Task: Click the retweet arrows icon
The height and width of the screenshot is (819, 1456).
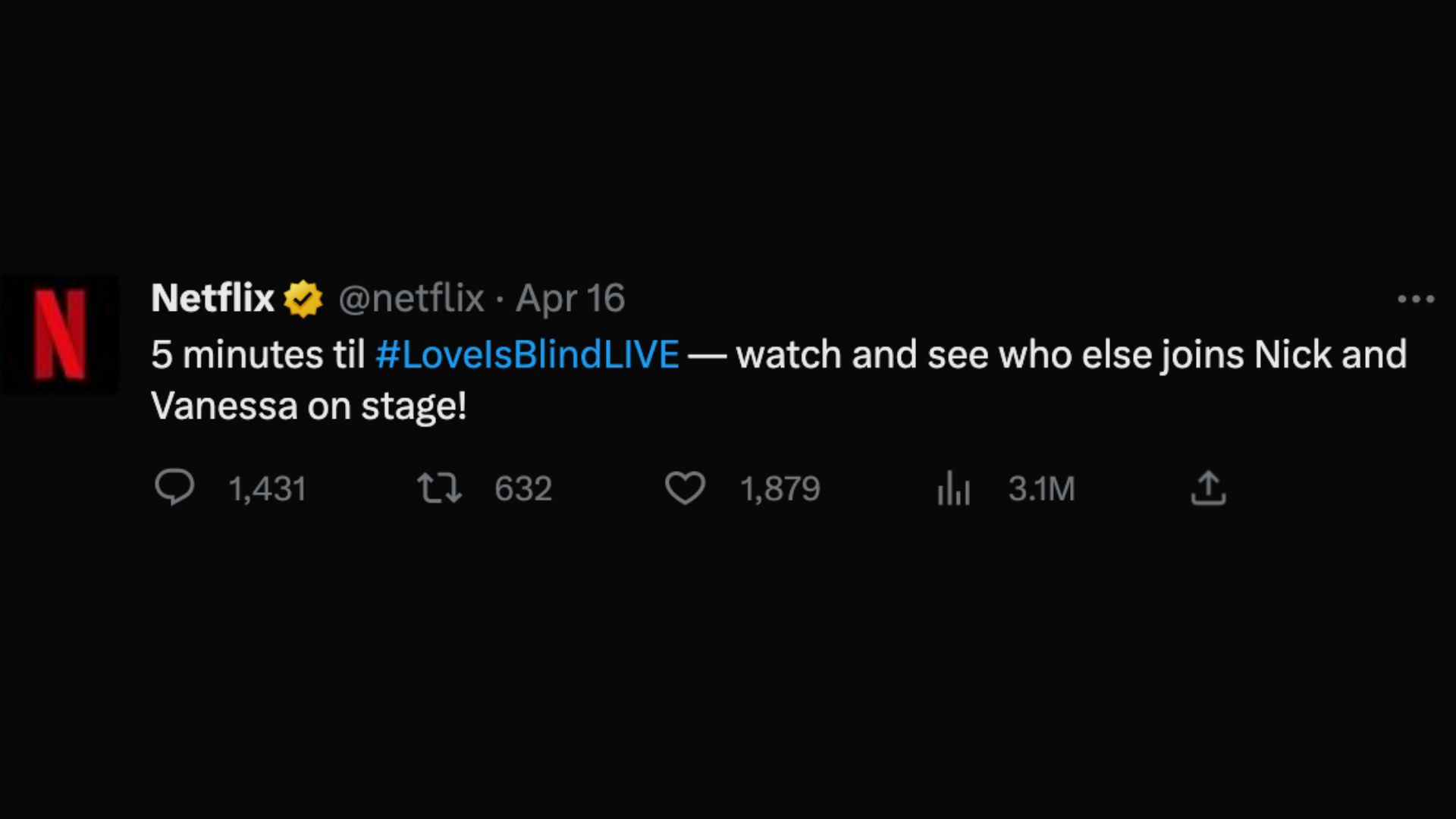Action: [439, 488]
